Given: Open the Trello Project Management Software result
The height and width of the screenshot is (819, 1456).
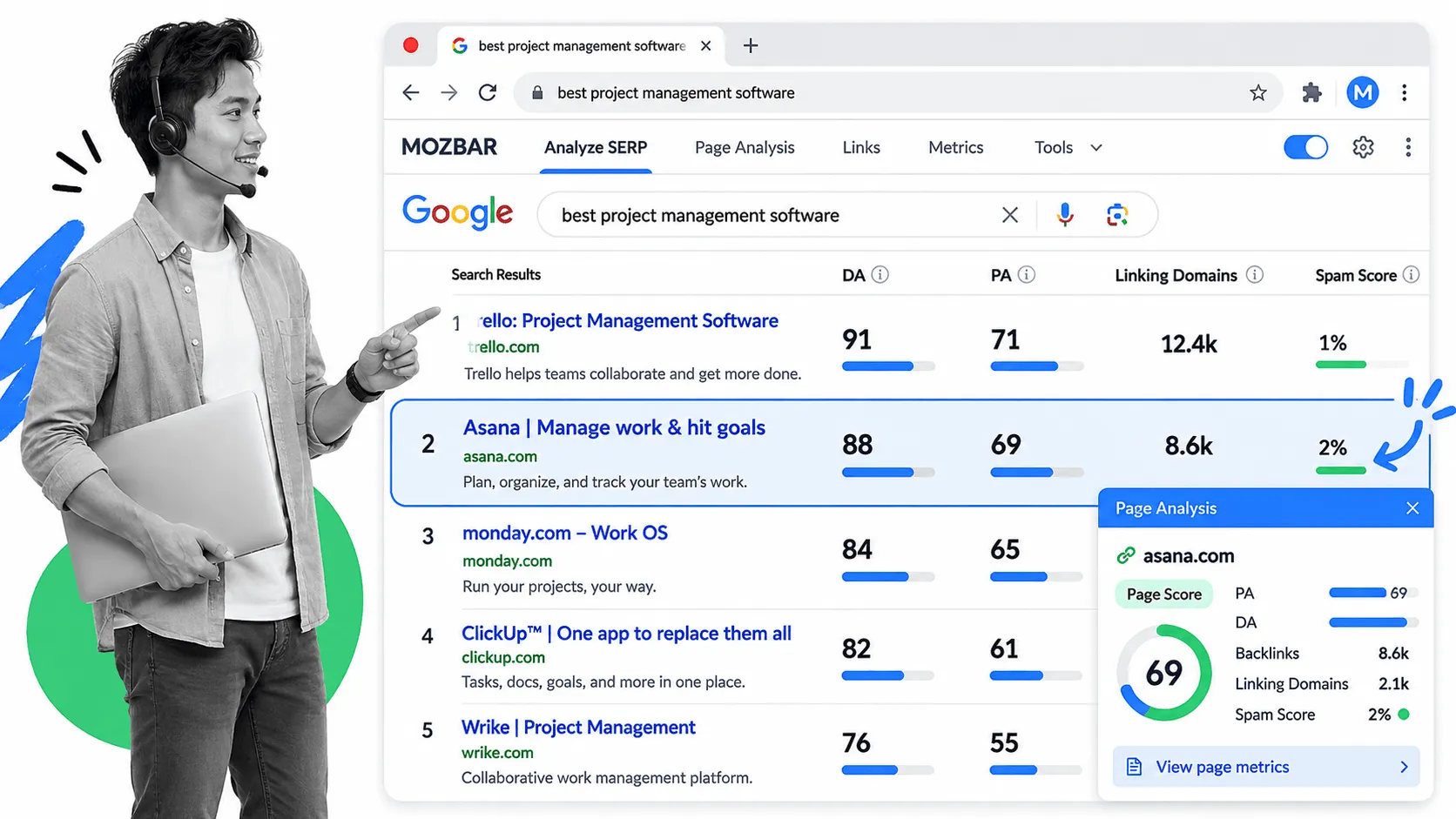Looking at the screenshot, I should 629,321.
